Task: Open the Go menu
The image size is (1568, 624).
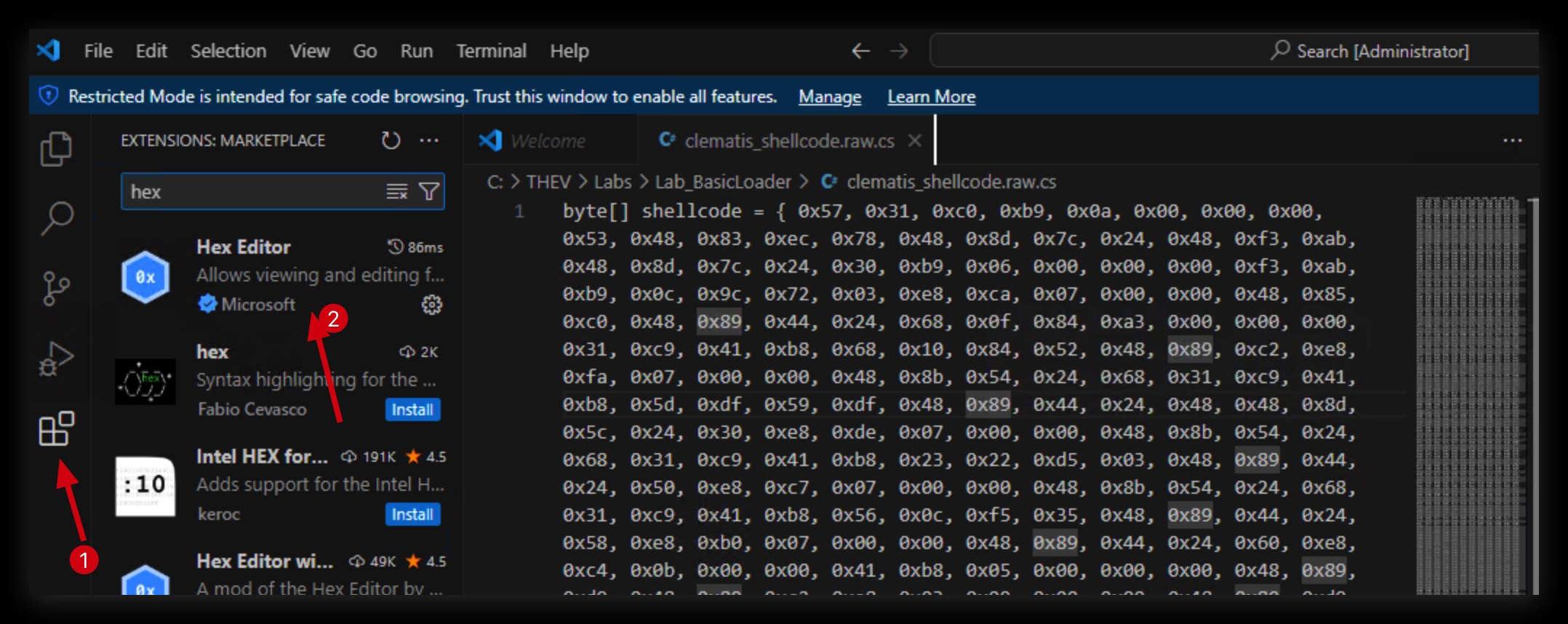Action: [x=365, y=51]
